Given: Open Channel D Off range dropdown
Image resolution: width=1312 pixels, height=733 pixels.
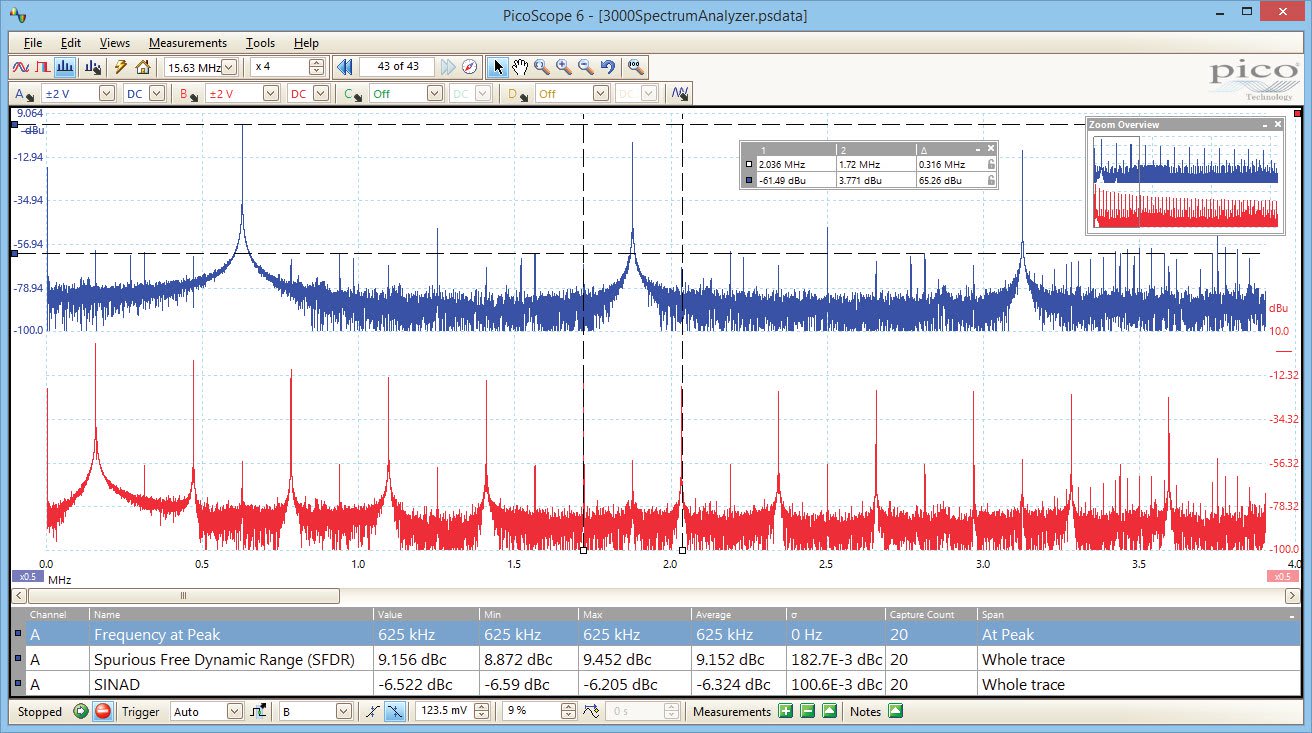Looking at the screenshot, I should 600,94.
